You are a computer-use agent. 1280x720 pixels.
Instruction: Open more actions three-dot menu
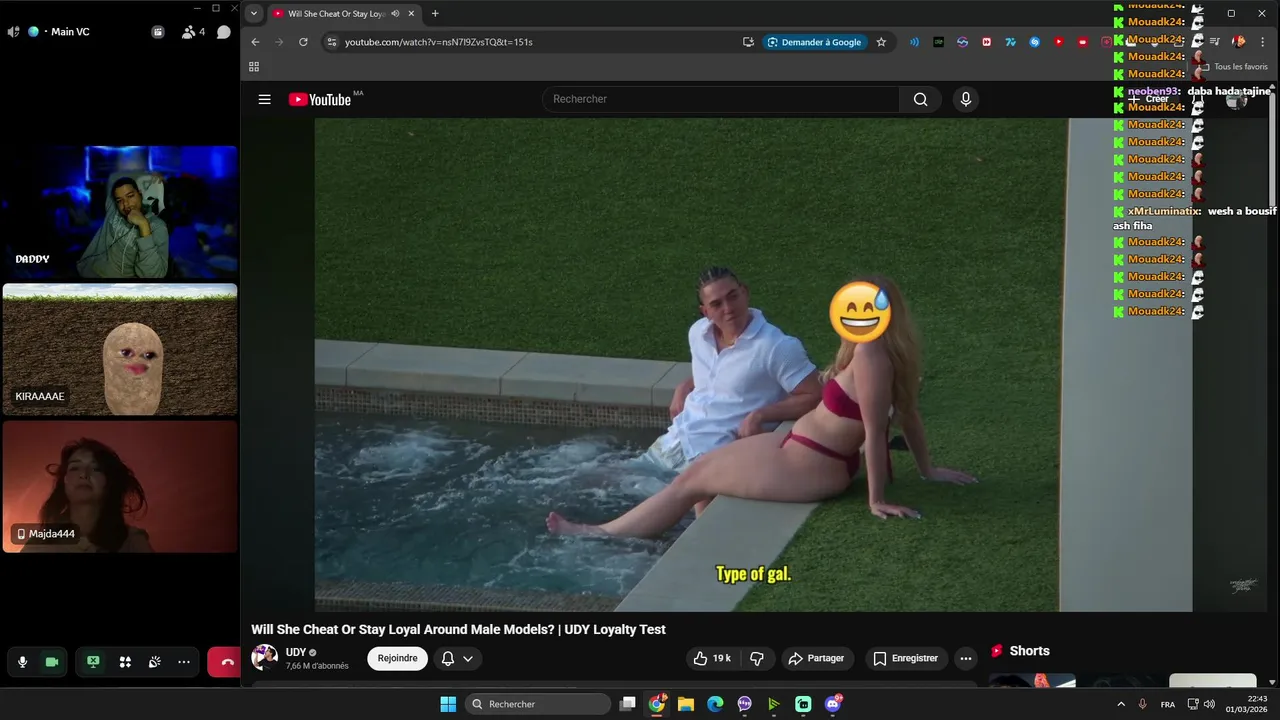[965, 658]
